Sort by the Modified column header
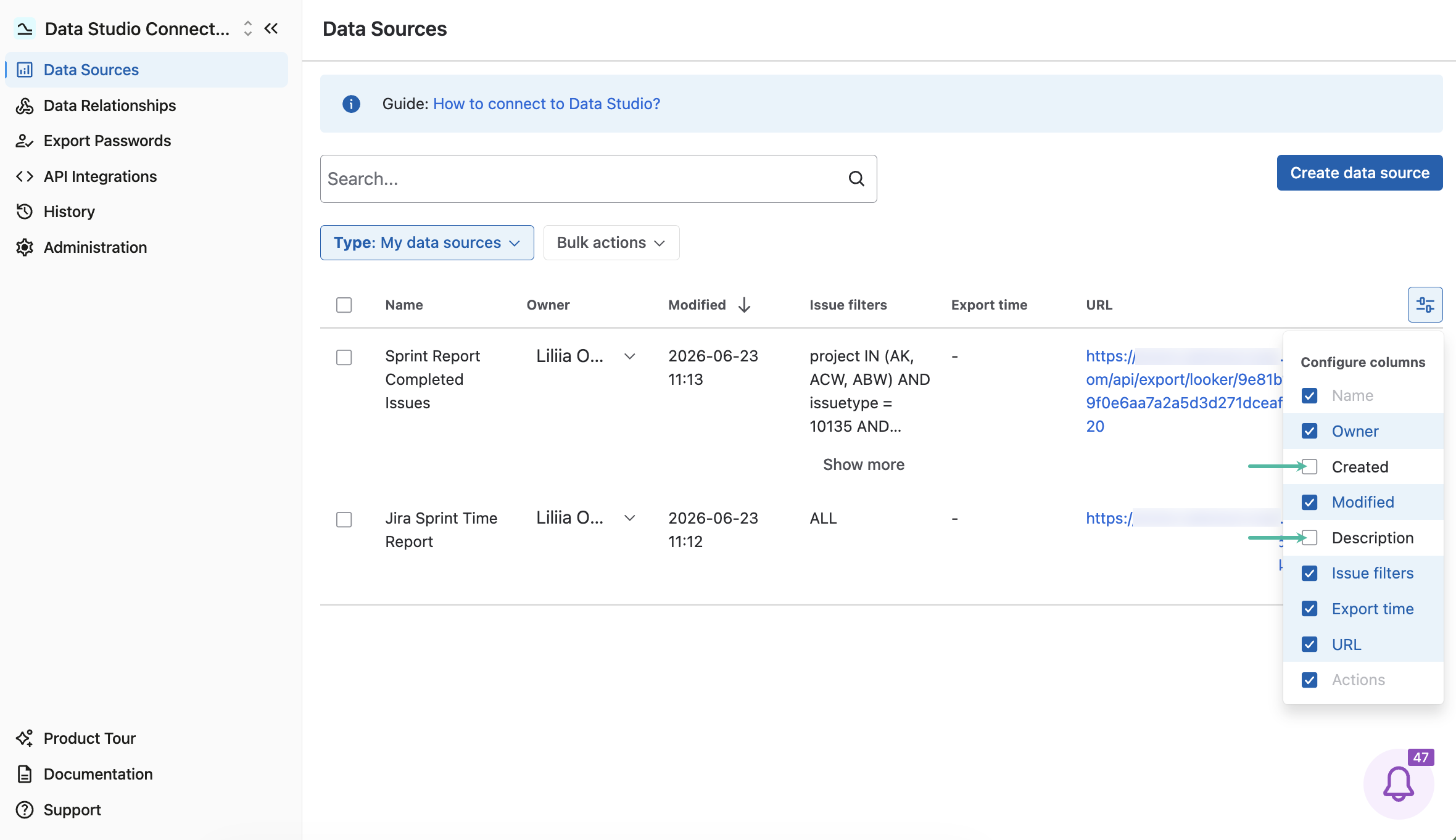This screenshot has width=1456, height=840. pos(697,305)
